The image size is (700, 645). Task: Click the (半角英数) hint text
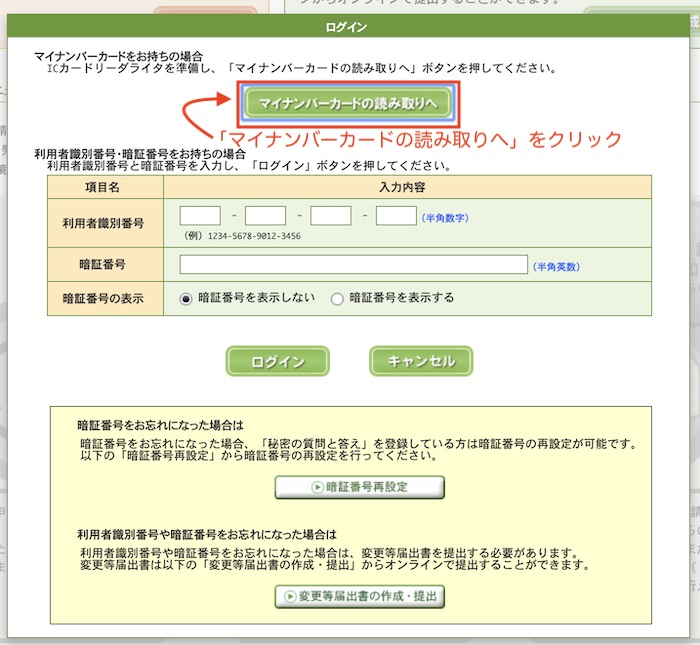[556, 266]
